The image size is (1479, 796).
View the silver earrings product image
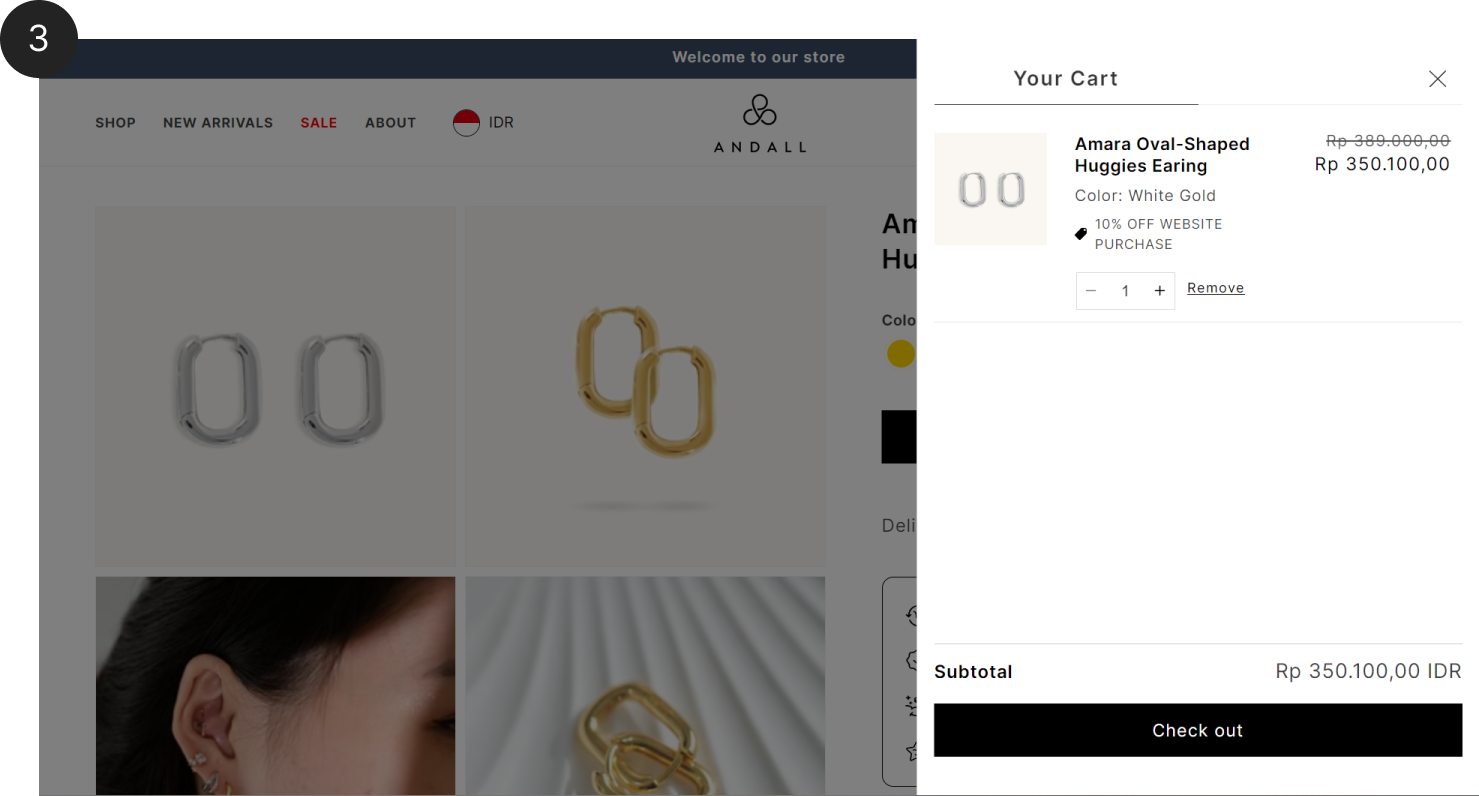click(275, 386)
